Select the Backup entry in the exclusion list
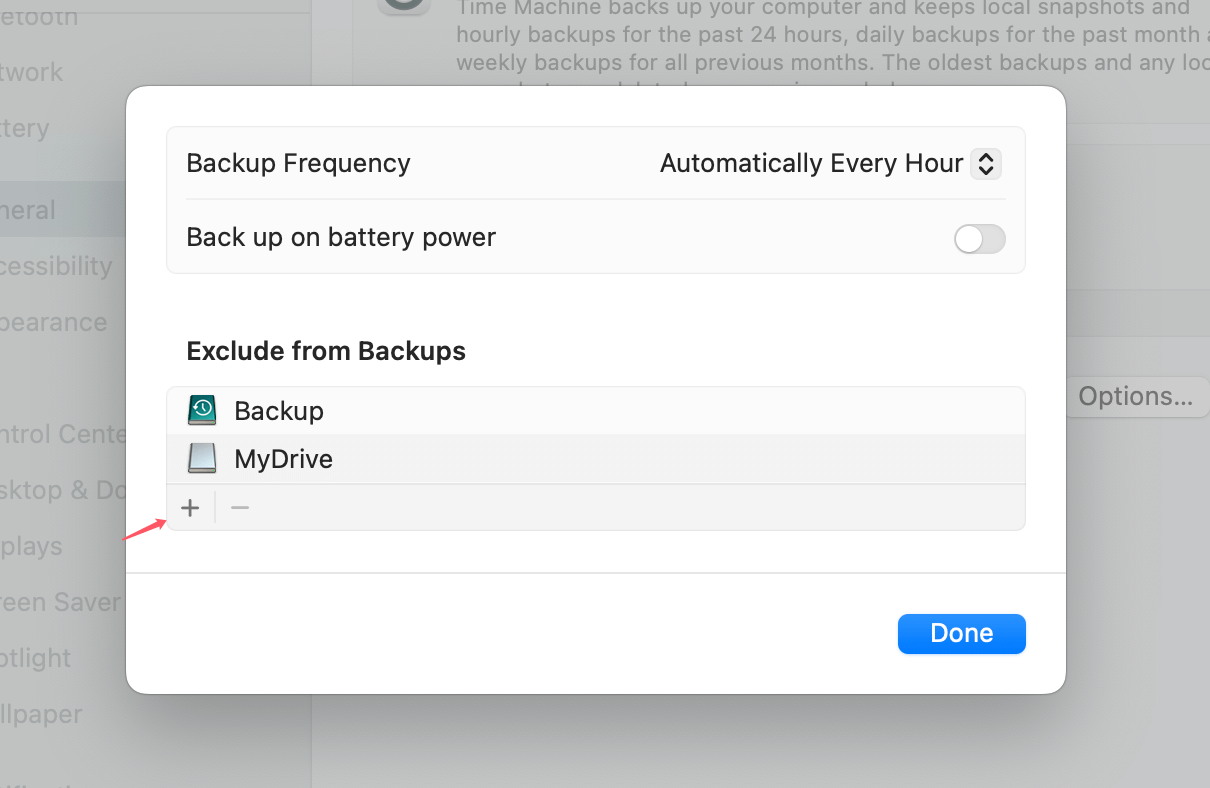Screen dimensions: 1210x788 pyautogui.click(x=500, y=410)
